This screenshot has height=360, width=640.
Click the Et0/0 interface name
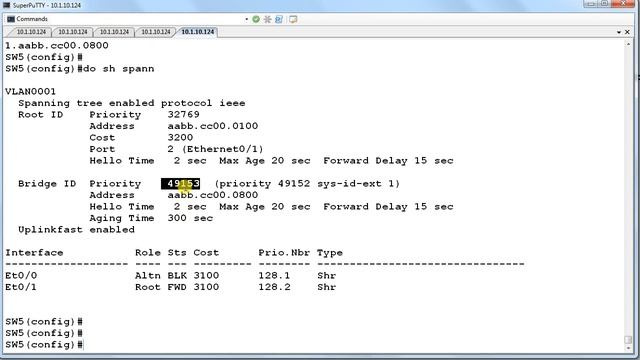(x=21, y=276)
